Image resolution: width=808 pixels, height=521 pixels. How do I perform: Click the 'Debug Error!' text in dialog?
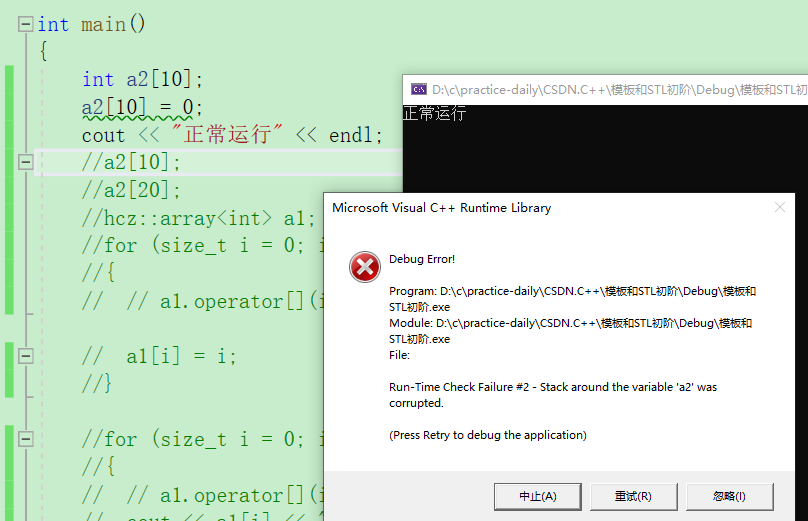422,259
